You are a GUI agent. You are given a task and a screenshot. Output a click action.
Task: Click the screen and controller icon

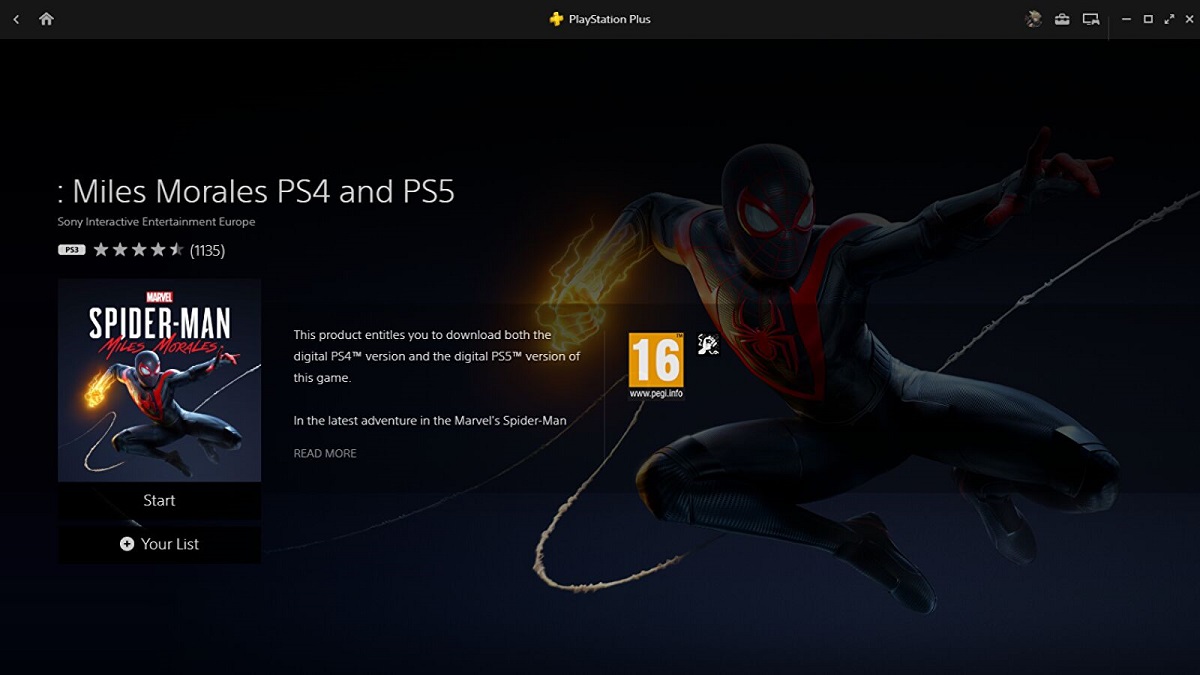(x=1091, y=19)
